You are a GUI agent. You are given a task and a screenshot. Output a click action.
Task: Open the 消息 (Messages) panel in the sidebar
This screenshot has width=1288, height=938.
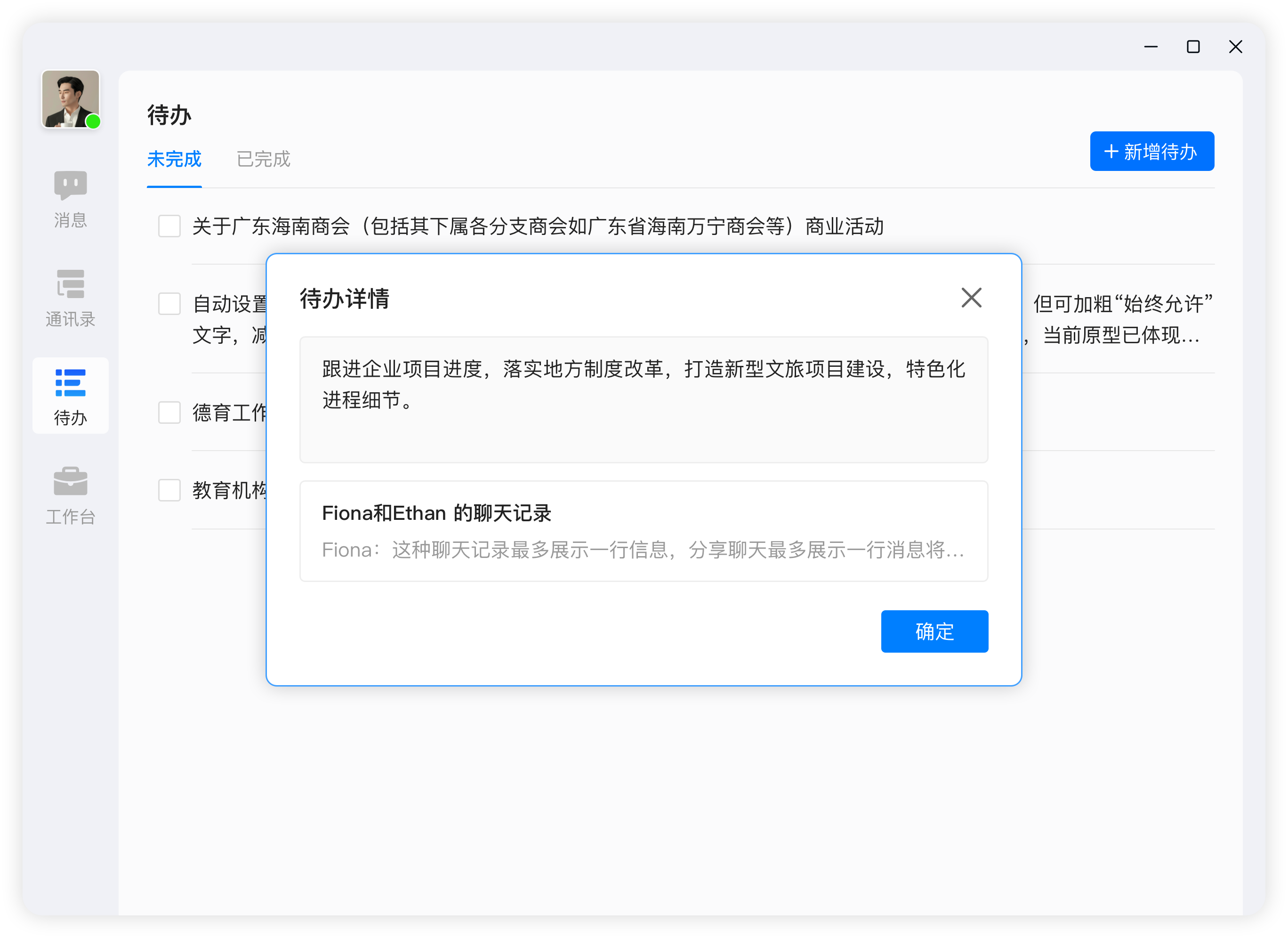[70, 199]
